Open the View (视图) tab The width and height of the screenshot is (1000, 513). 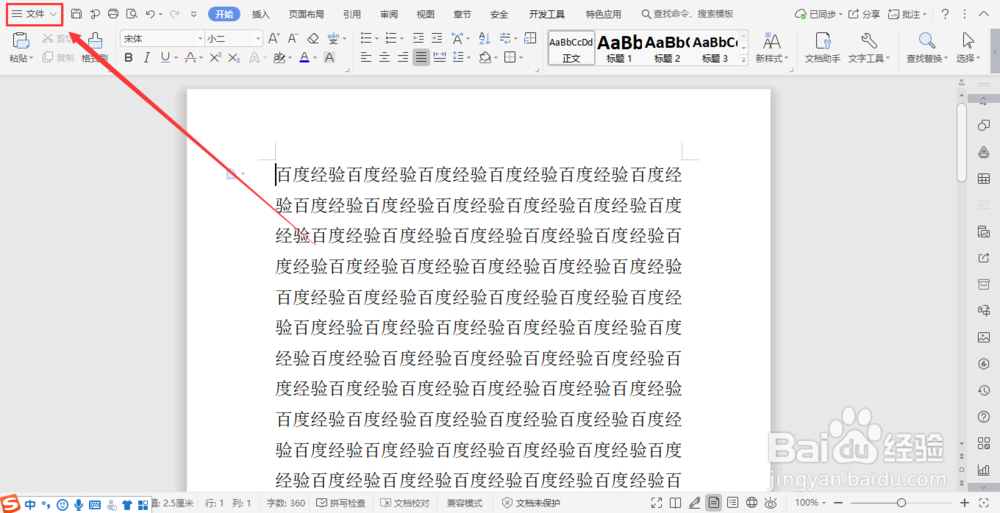(425, 14)
